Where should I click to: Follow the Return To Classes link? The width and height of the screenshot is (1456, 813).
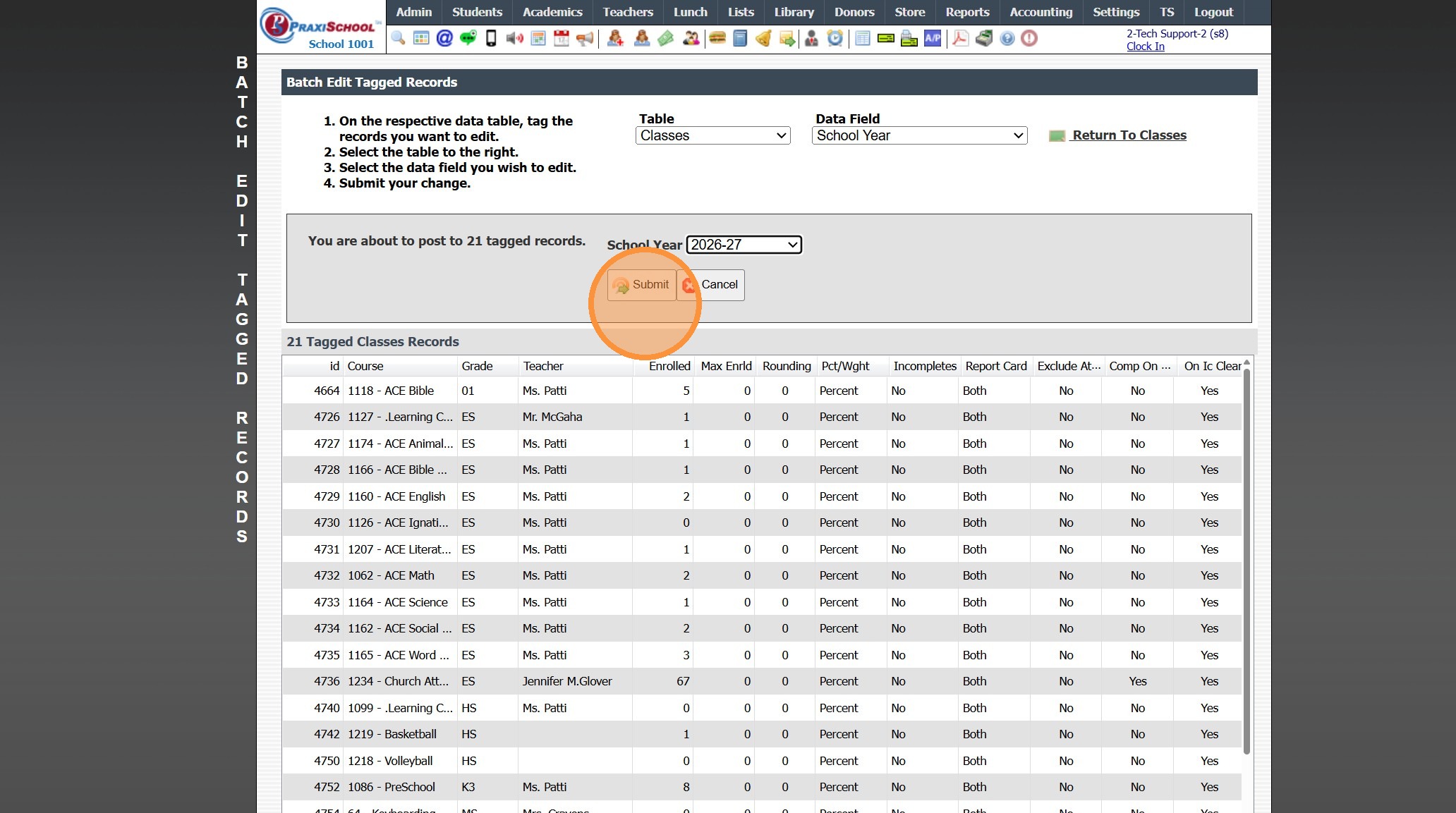1129,135
